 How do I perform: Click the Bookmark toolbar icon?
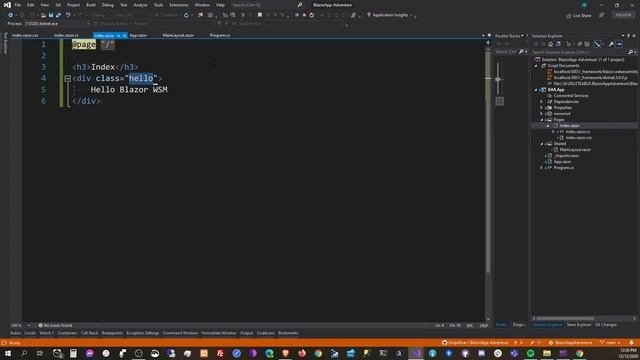click(260, 15)
